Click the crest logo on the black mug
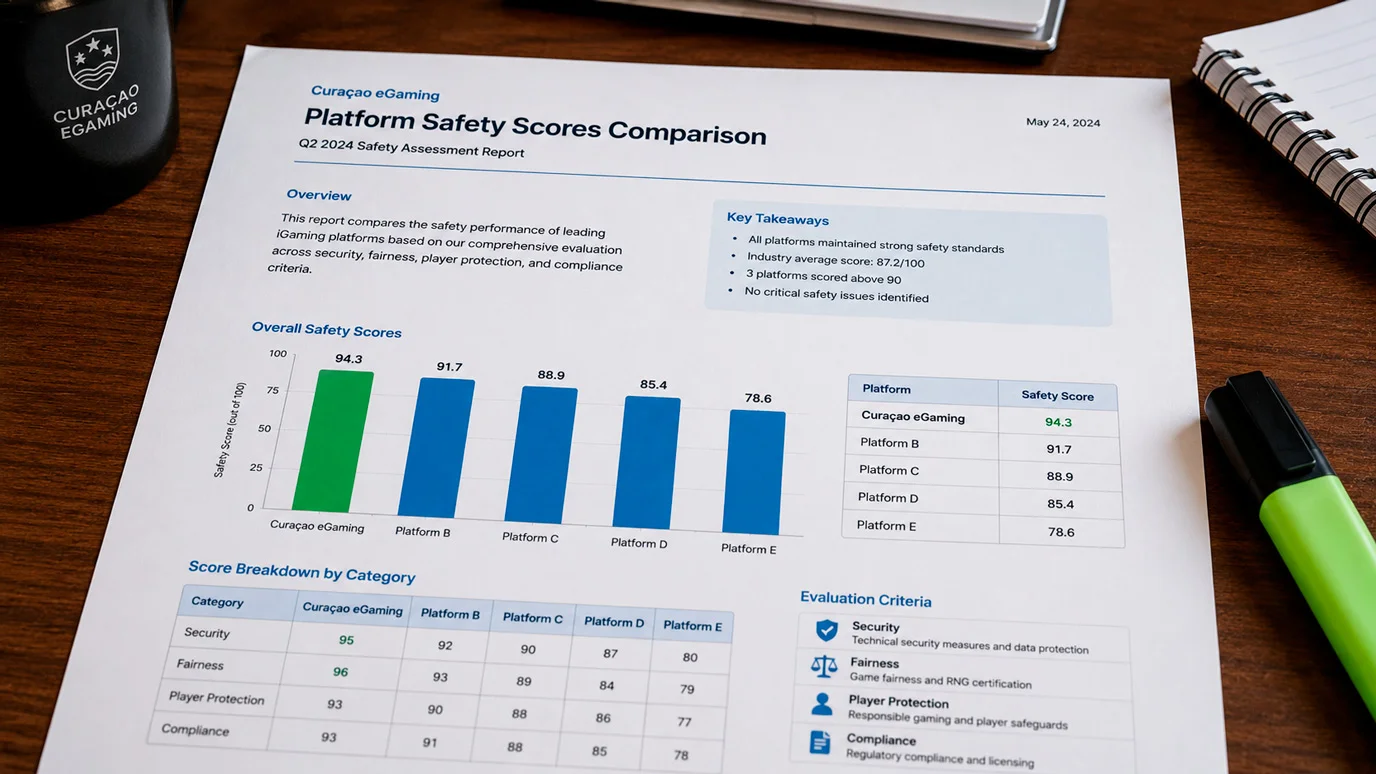The width and height of the screenshot is (1376, 774). click(92, 58)
